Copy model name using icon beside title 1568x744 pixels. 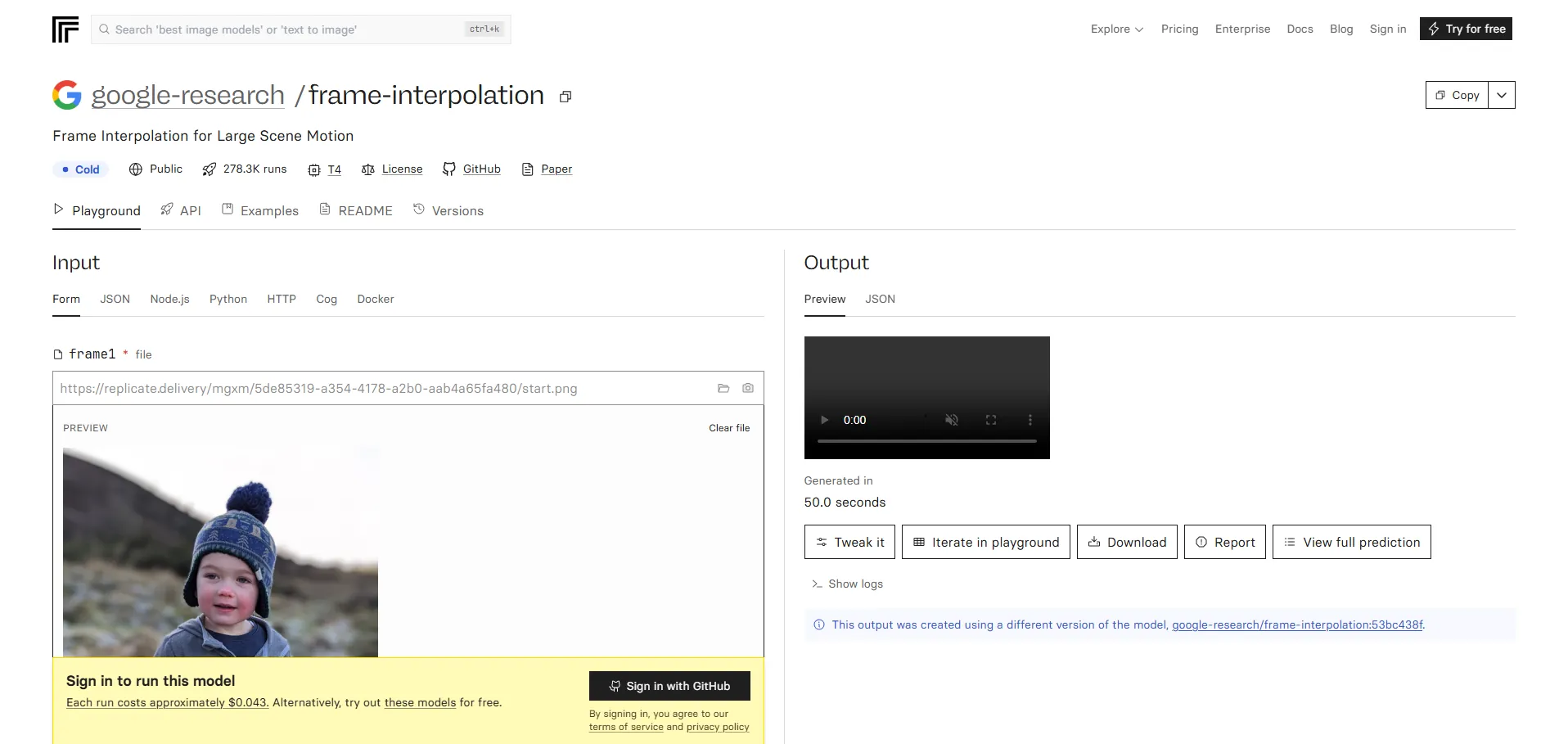pyautogui.click(x=565, y=97)
